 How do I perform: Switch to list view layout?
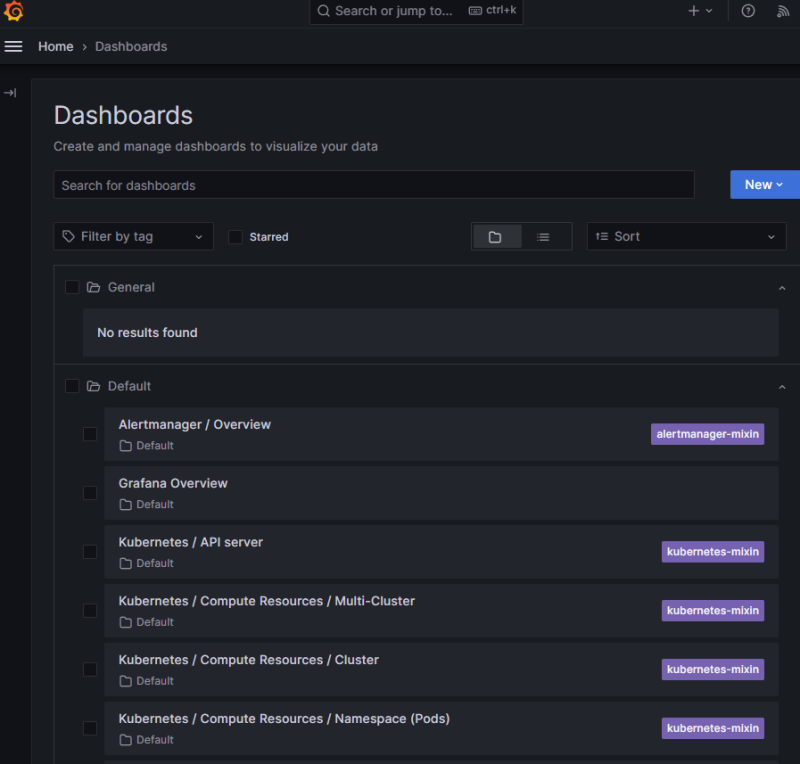(543, 237)
